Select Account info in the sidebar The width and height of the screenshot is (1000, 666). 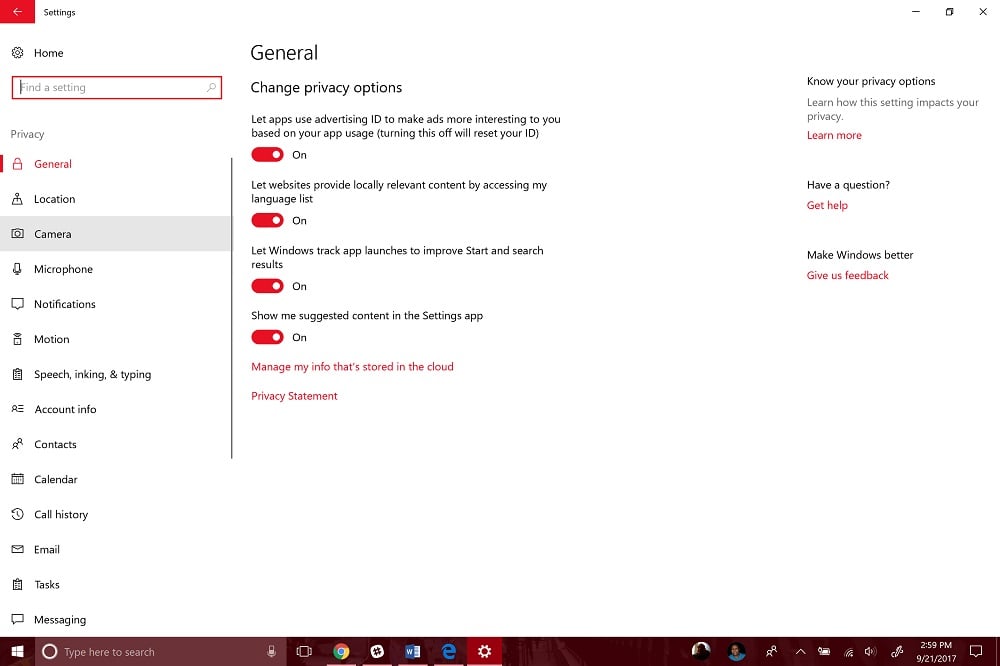66,409
